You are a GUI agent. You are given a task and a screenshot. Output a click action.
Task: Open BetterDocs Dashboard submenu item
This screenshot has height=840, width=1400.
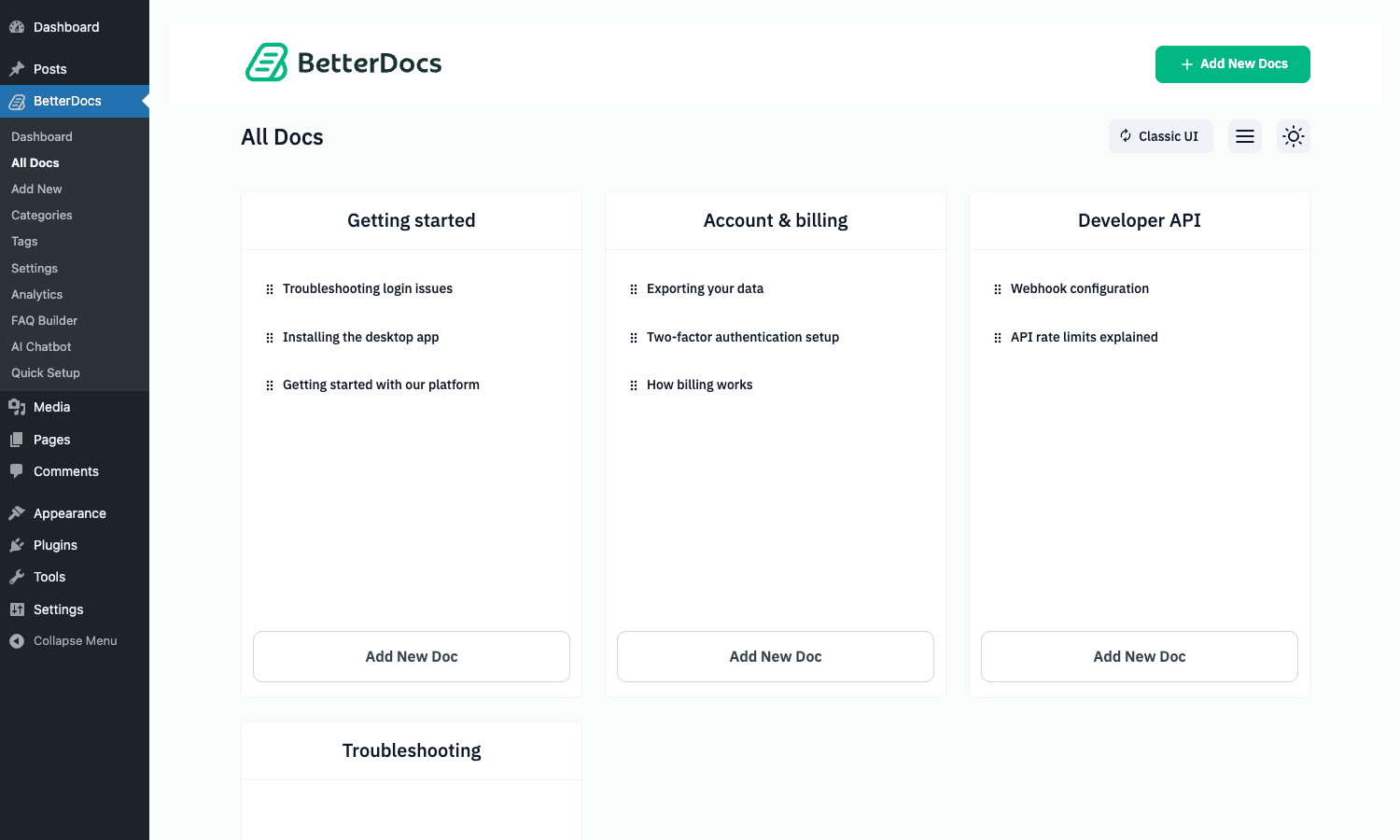click(x=42, y=136)
